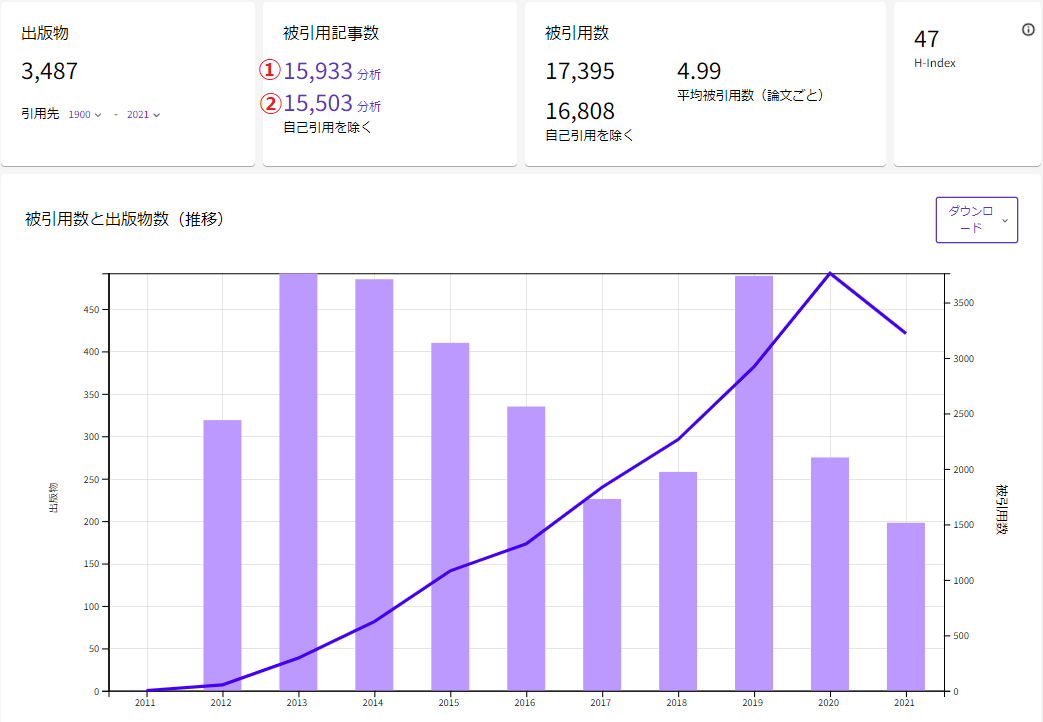
Task: Select the 2013 publications bar
Action: tap(298, 480)
